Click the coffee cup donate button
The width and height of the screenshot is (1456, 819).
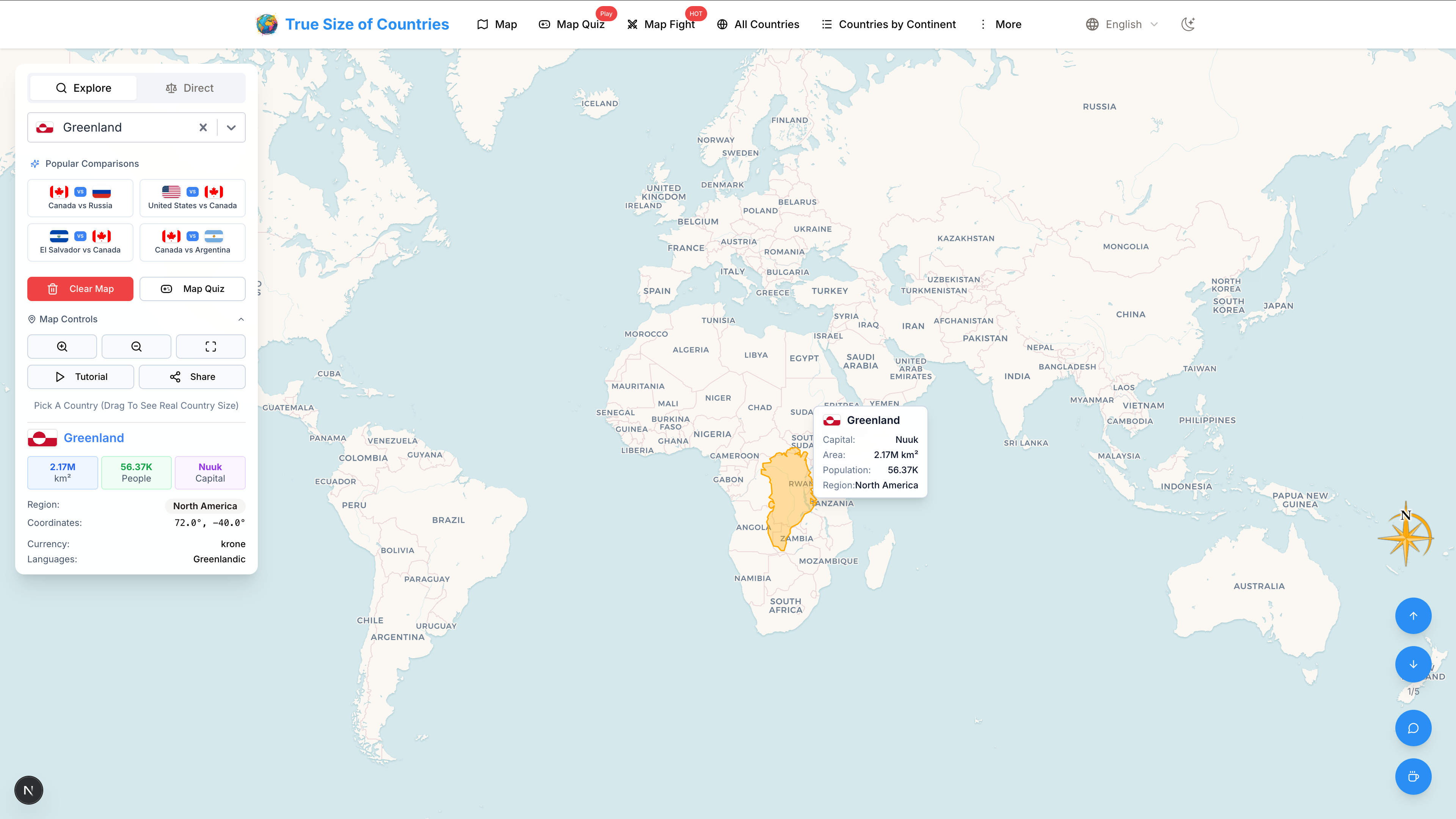pyautogui.click(x=1413, y=777)
